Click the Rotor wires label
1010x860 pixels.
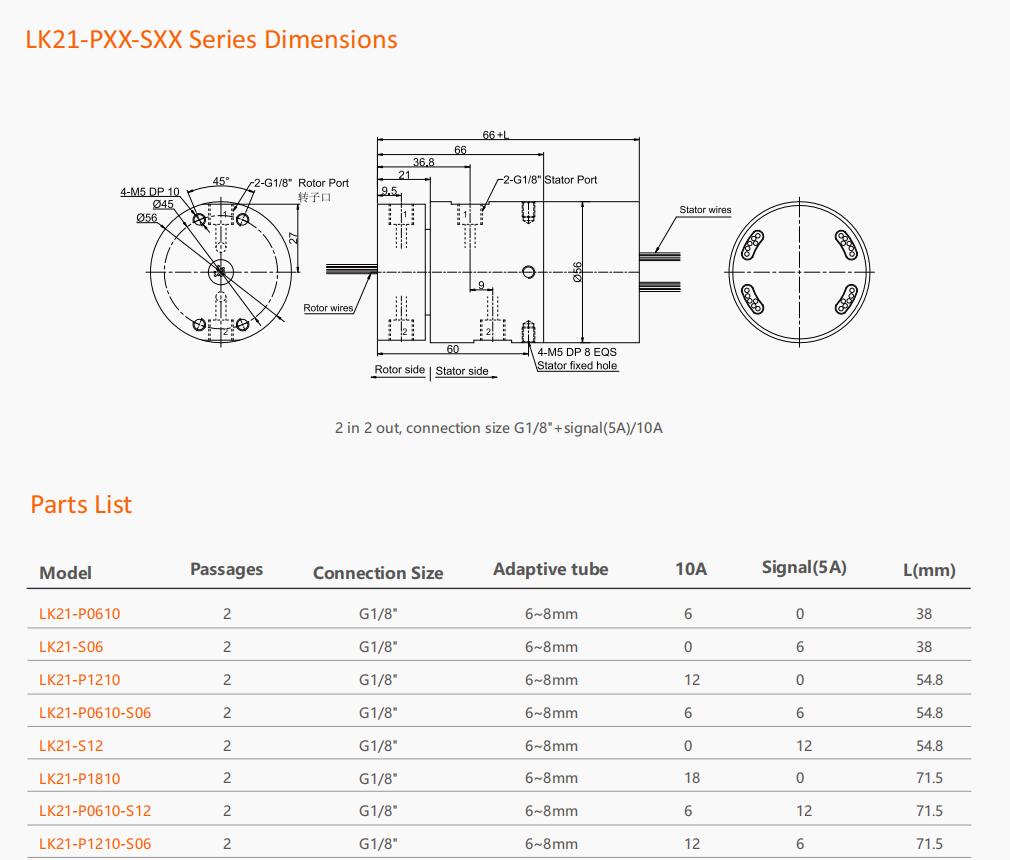pos(328,308)
